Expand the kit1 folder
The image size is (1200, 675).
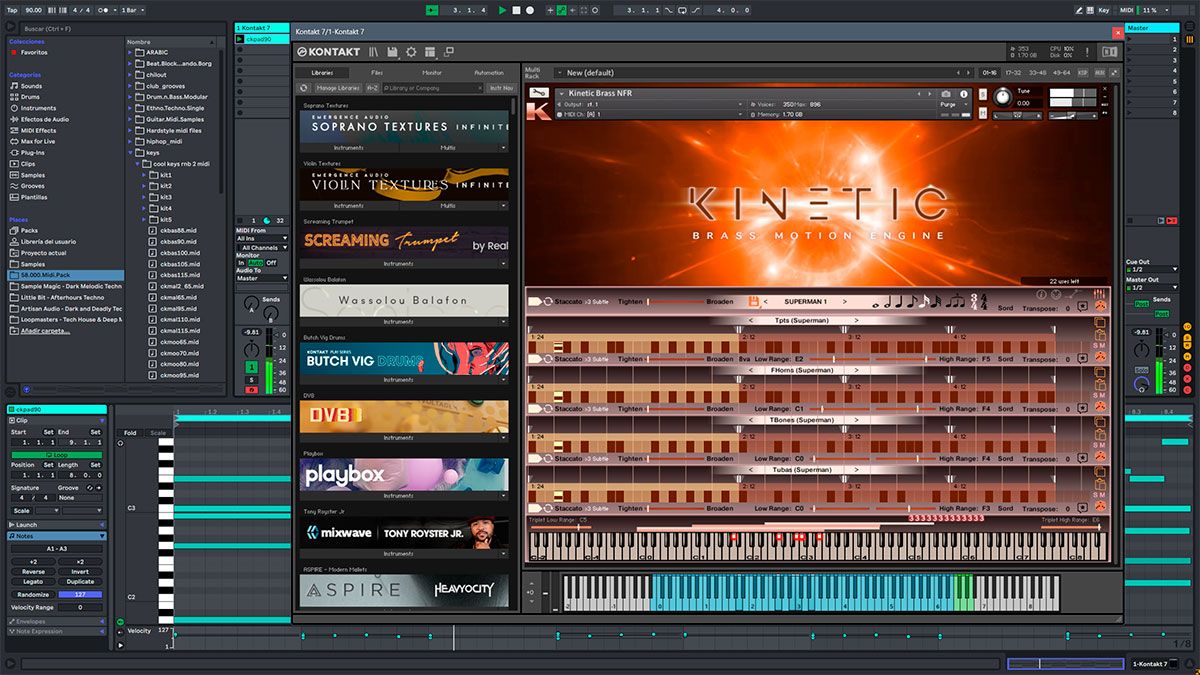142,175
